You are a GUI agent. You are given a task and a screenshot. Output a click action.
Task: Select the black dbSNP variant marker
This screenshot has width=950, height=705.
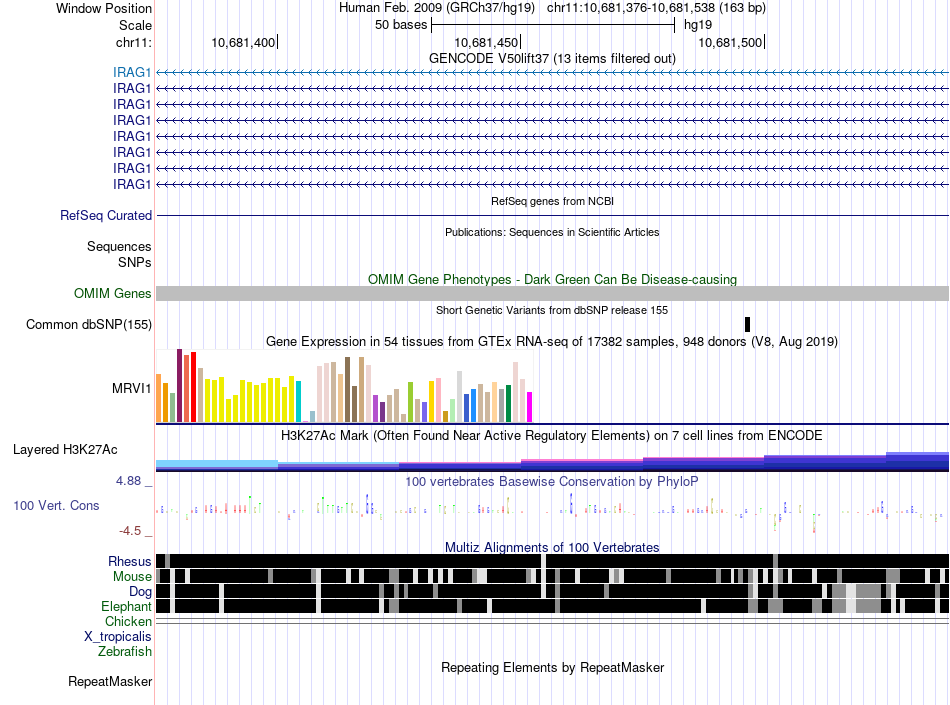click(x=748, y=325)
